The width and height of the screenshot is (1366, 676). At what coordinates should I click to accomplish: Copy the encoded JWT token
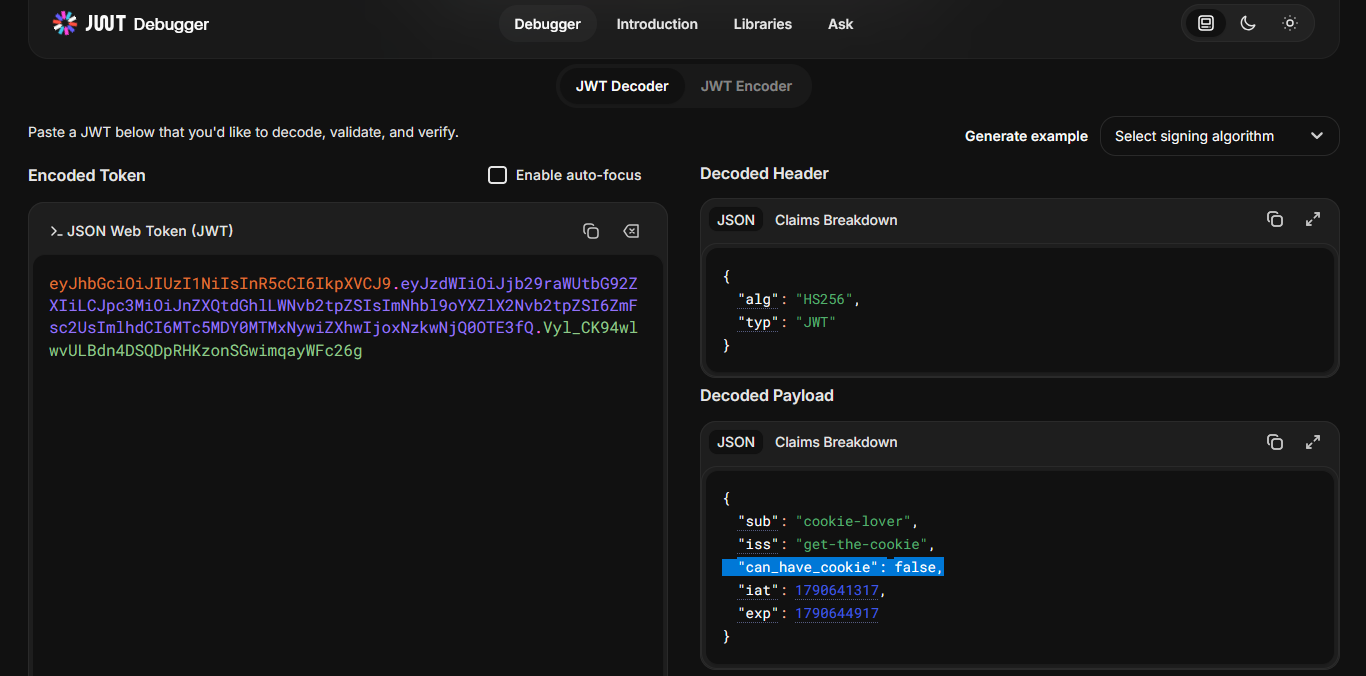coord(591,231)
